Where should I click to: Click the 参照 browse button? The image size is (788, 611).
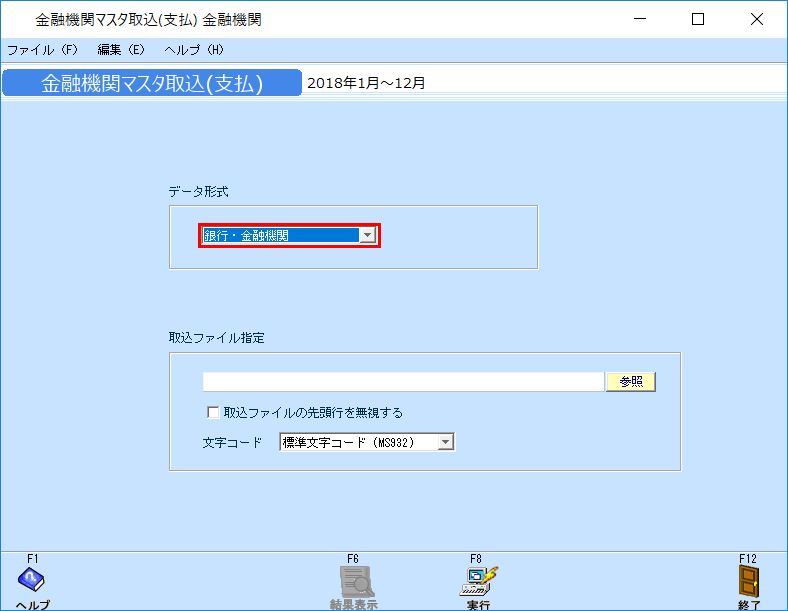coord(631,381)
